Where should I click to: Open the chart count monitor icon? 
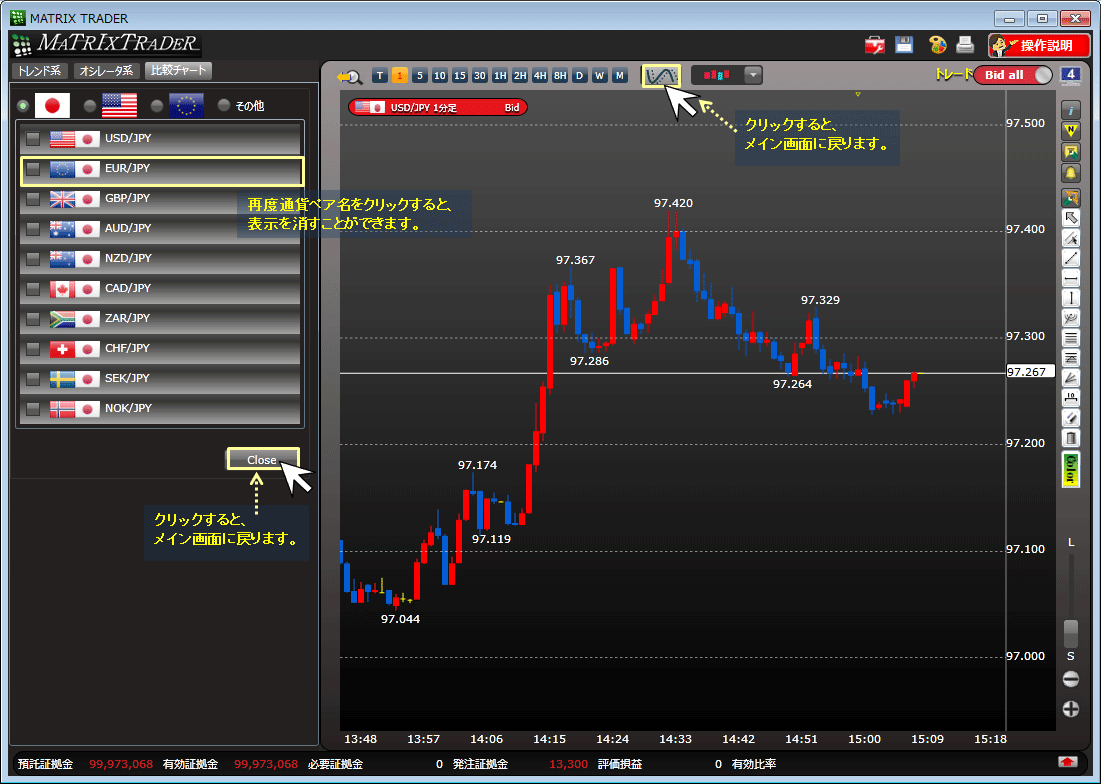1071,75
